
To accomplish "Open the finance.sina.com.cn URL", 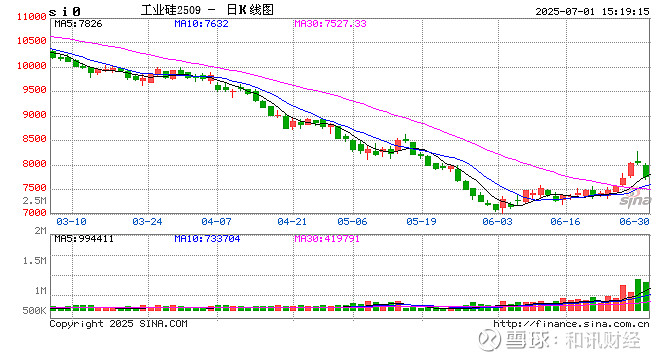I will (x=572, y=324).
